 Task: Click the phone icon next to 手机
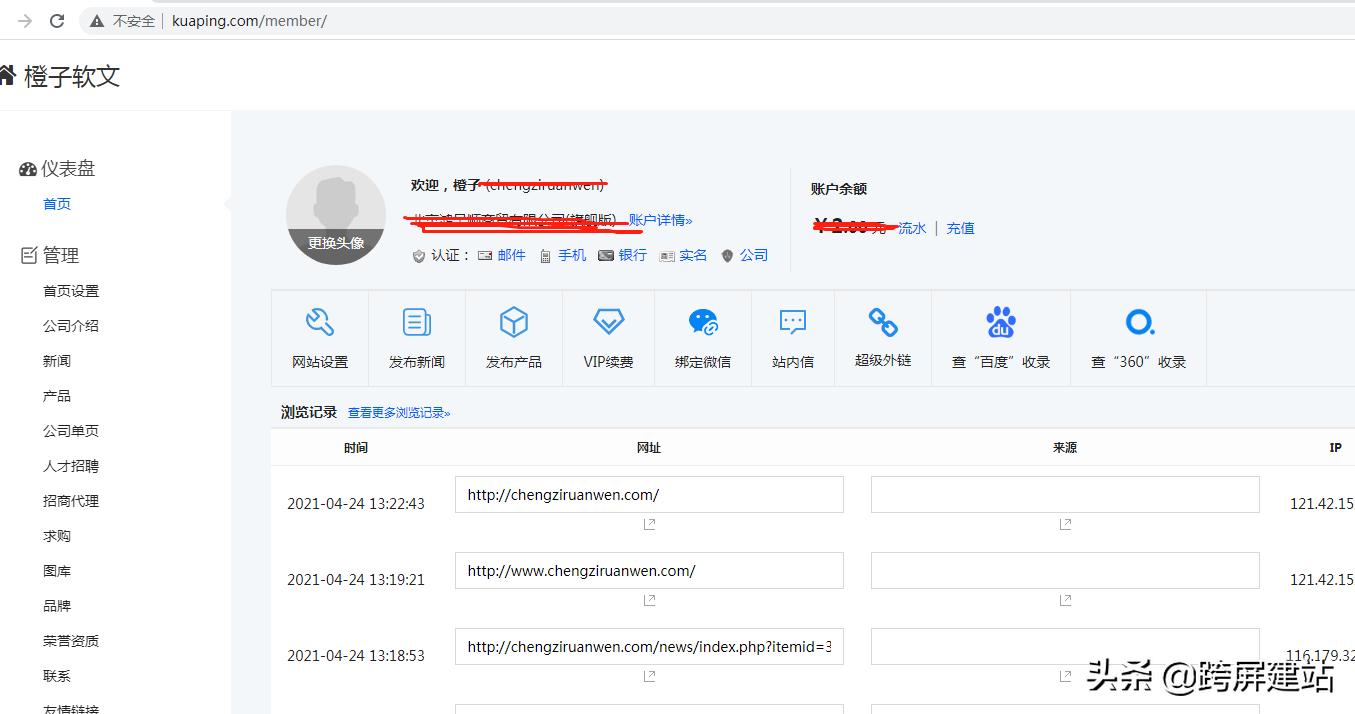click(x=545, y=256)
